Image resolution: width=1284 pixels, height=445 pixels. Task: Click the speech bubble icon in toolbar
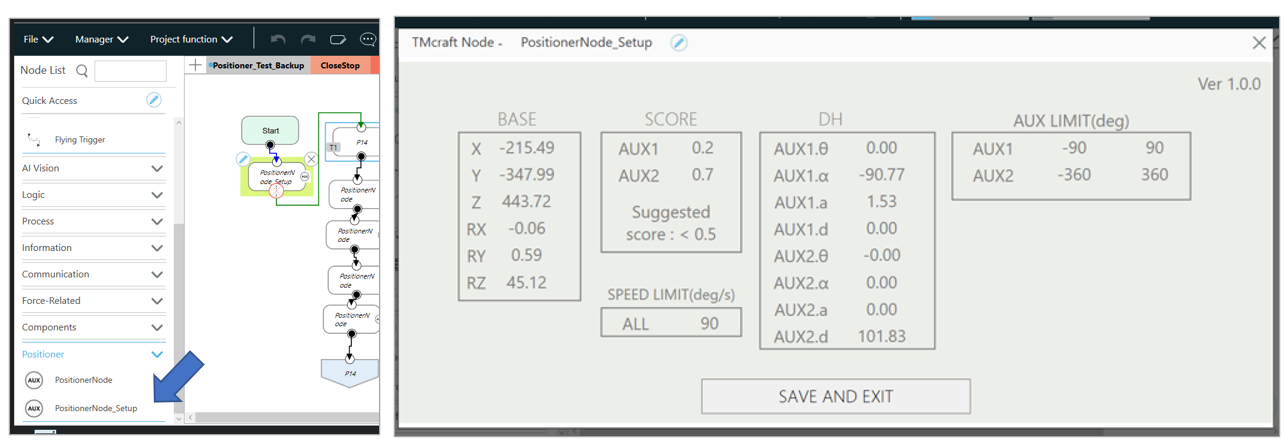[367, 40]
